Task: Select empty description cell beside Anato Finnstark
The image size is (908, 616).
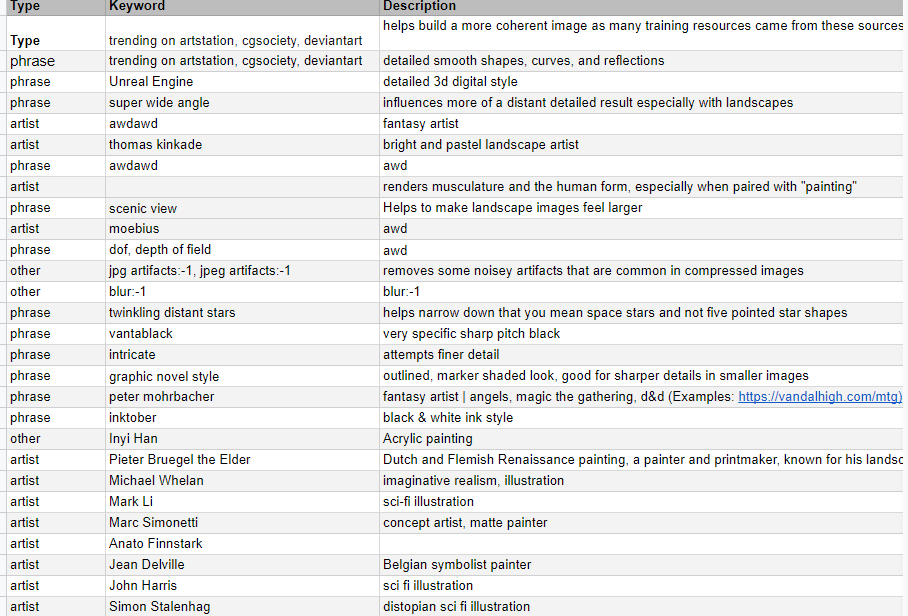Action: point(640,544)
